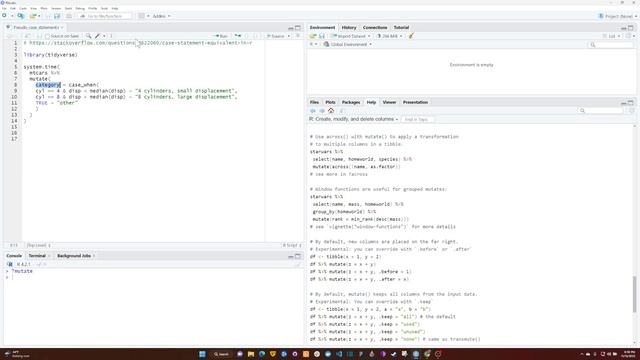The height and width of the screenshot is (360, 640).
Task: Click the Show document outline icon
Action: (x=298, y=36)
